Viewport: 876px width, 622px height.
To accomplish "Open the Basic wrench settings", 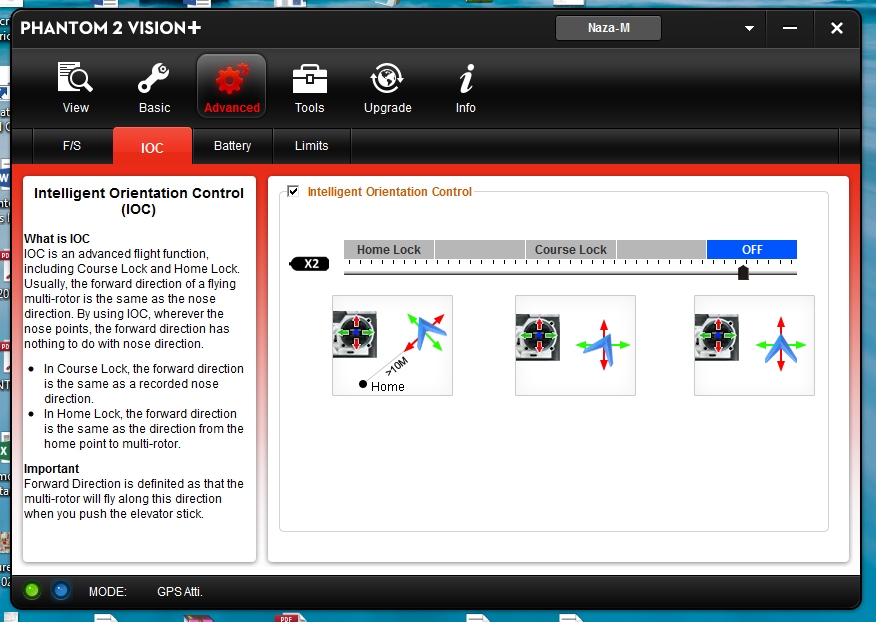I will pyautogui.click(x=154, y=87).
